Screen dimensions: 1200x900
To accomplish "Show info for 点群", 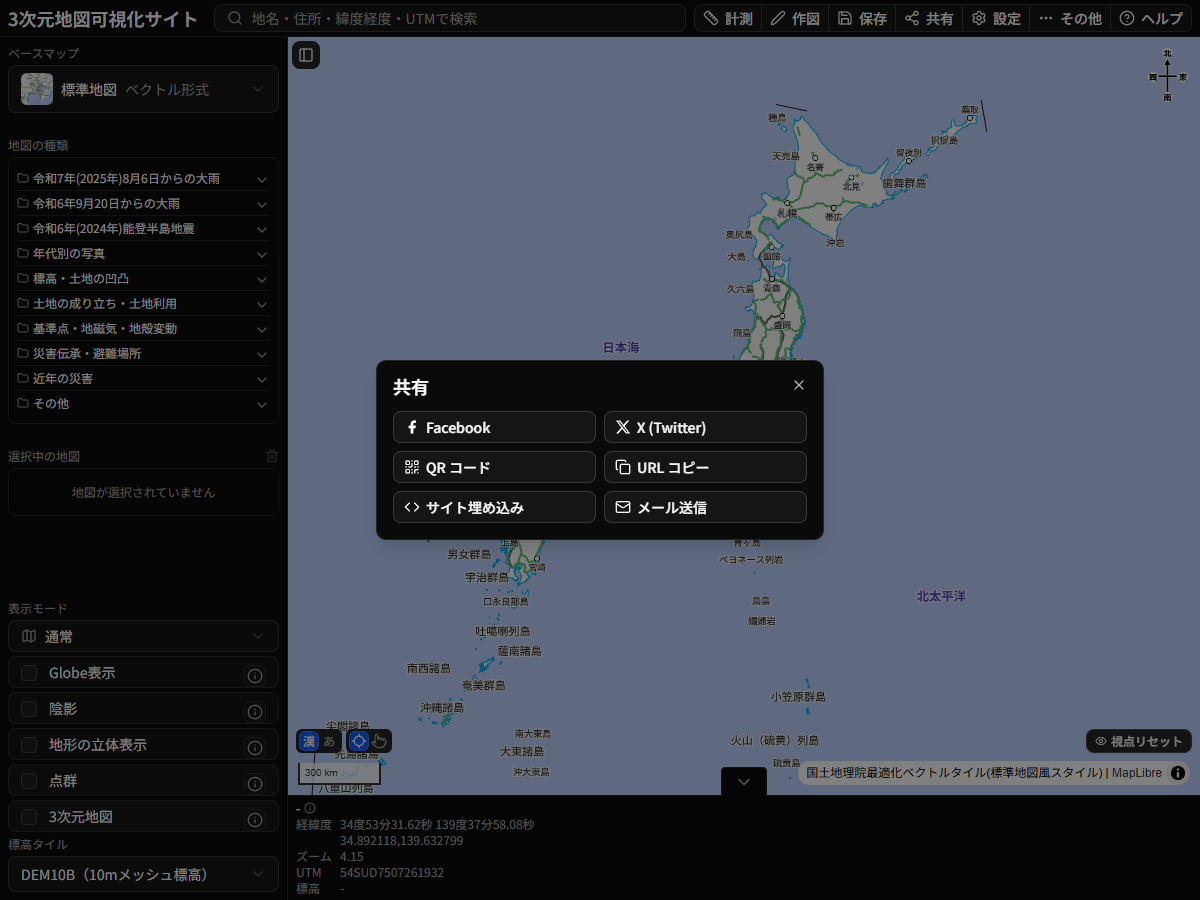I will click(x=255, y=784).
